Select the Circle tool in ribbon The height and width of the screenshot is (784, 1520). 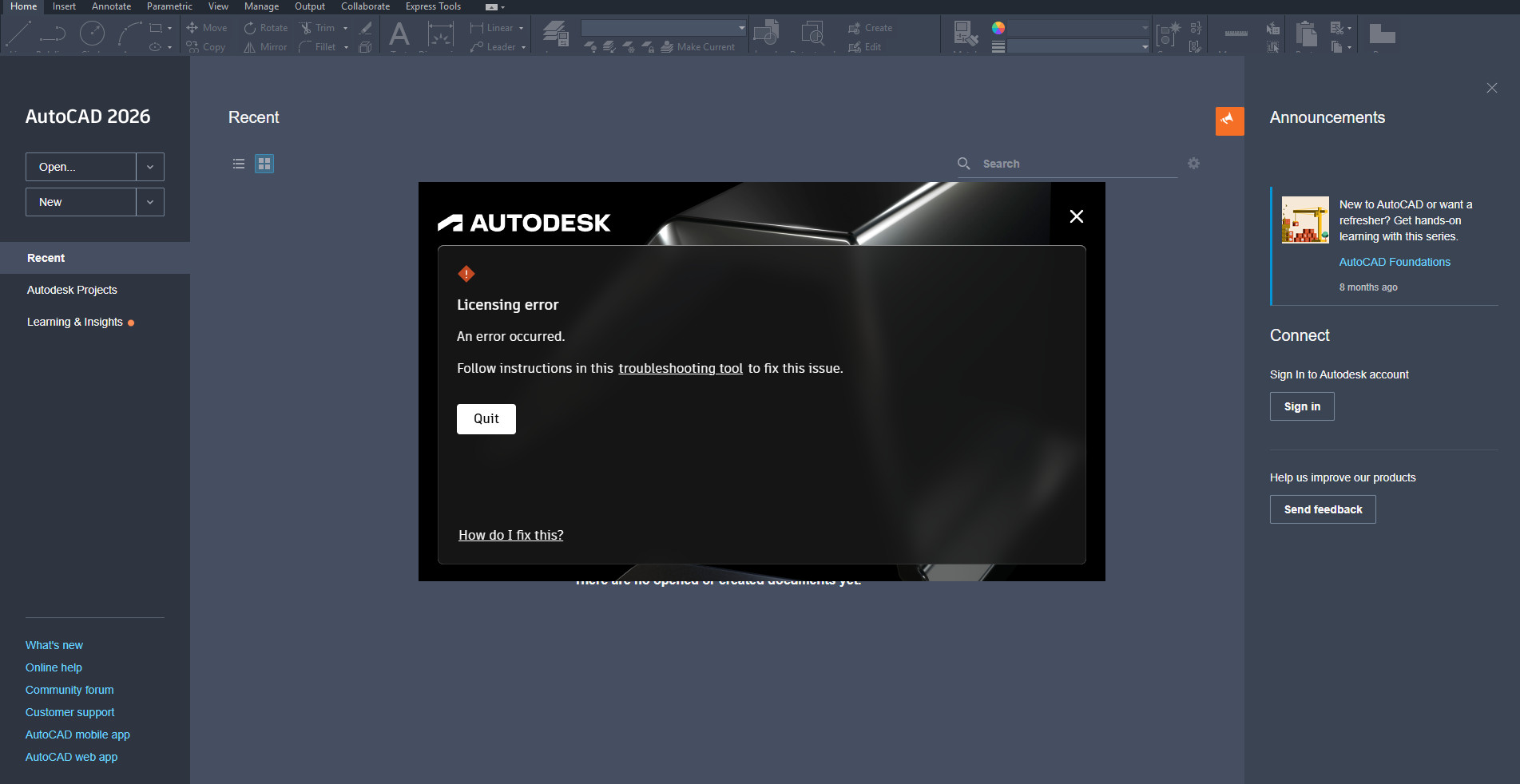(x=93, y=34)
